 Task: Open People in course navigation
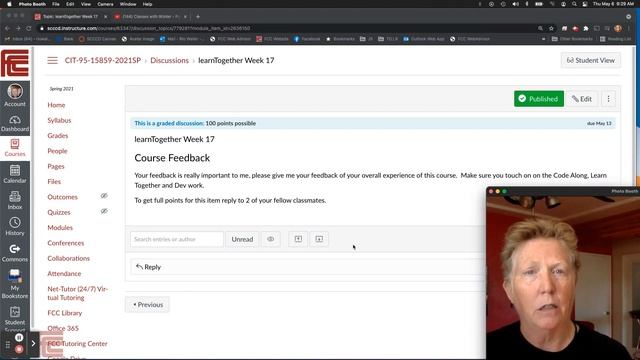point(57,151)
